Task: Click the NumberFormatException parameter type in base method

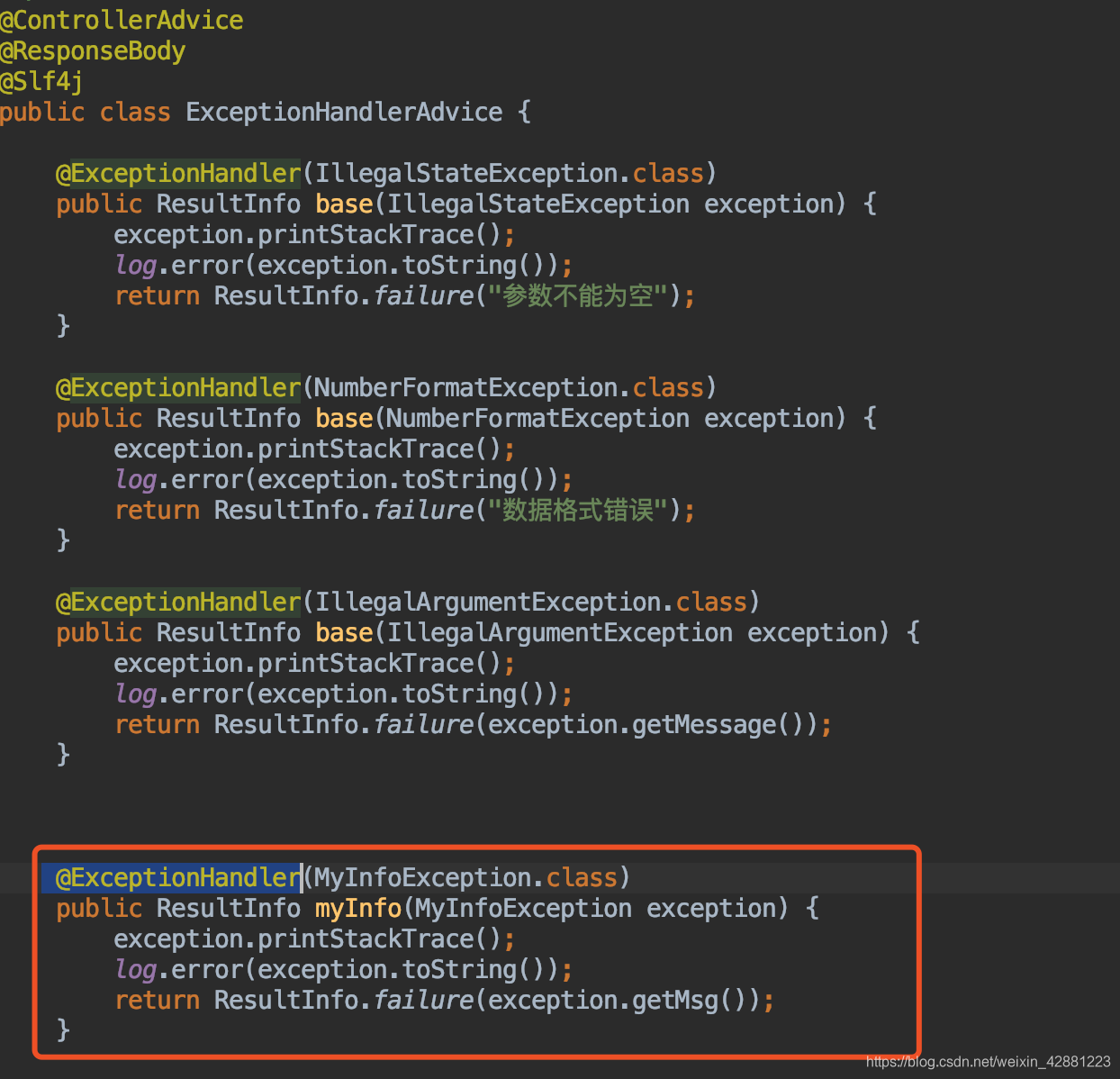Action: tap(538, 418)
